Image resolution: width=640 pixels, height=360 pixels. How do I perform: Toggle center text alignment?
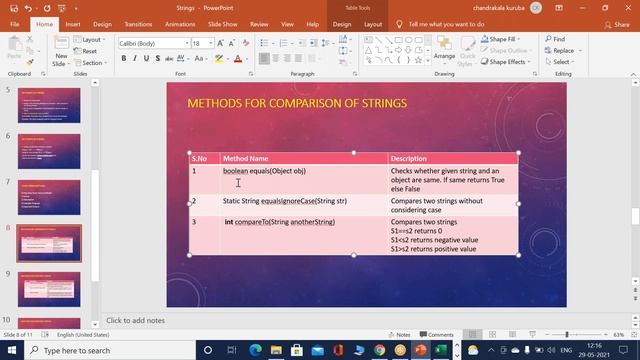click(276, 58)
